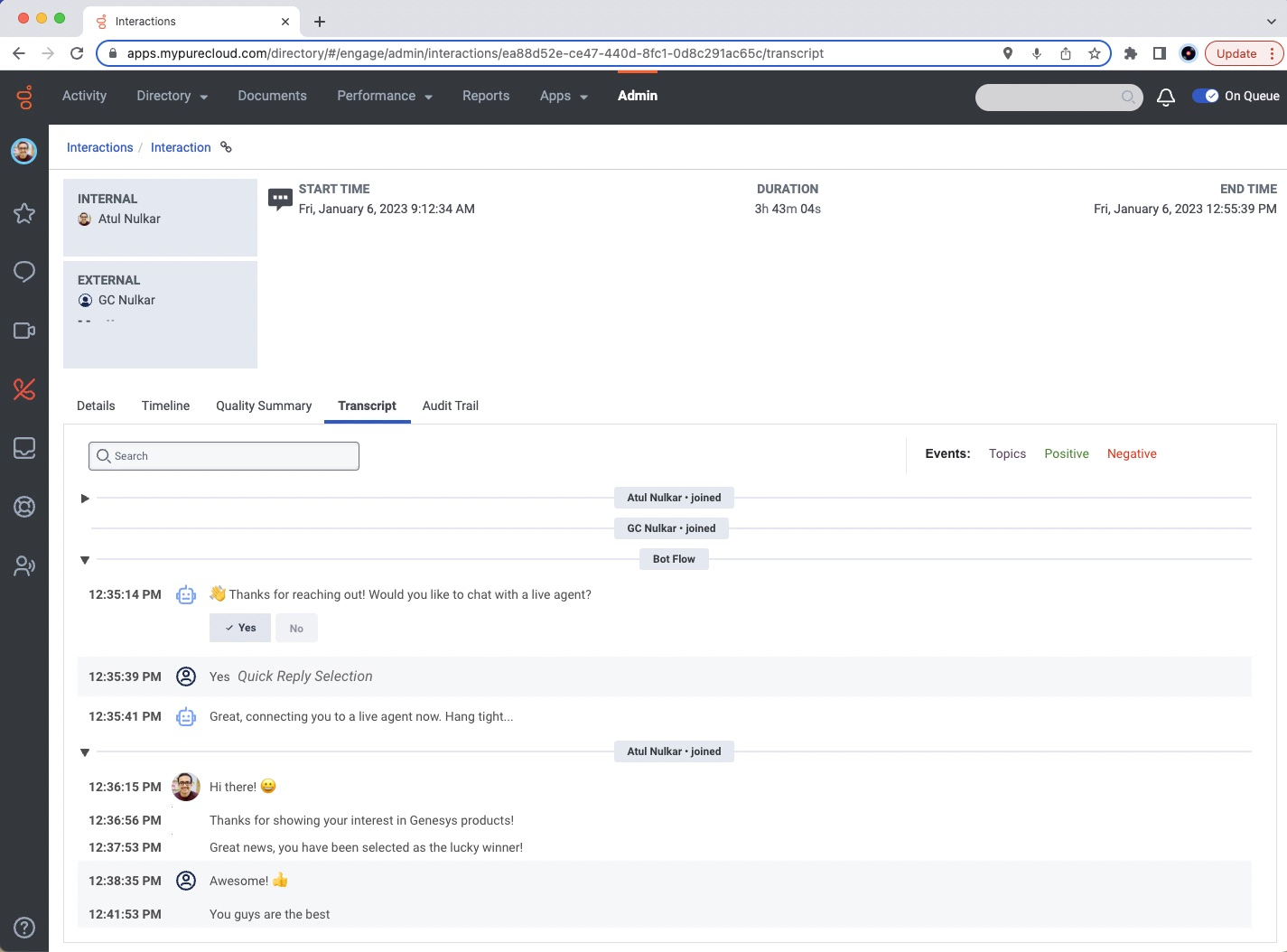Open the Chrome three-dot menu
Viewport: 1287px width, 952px height.
pyautogui.click(x=1273, y=53)
